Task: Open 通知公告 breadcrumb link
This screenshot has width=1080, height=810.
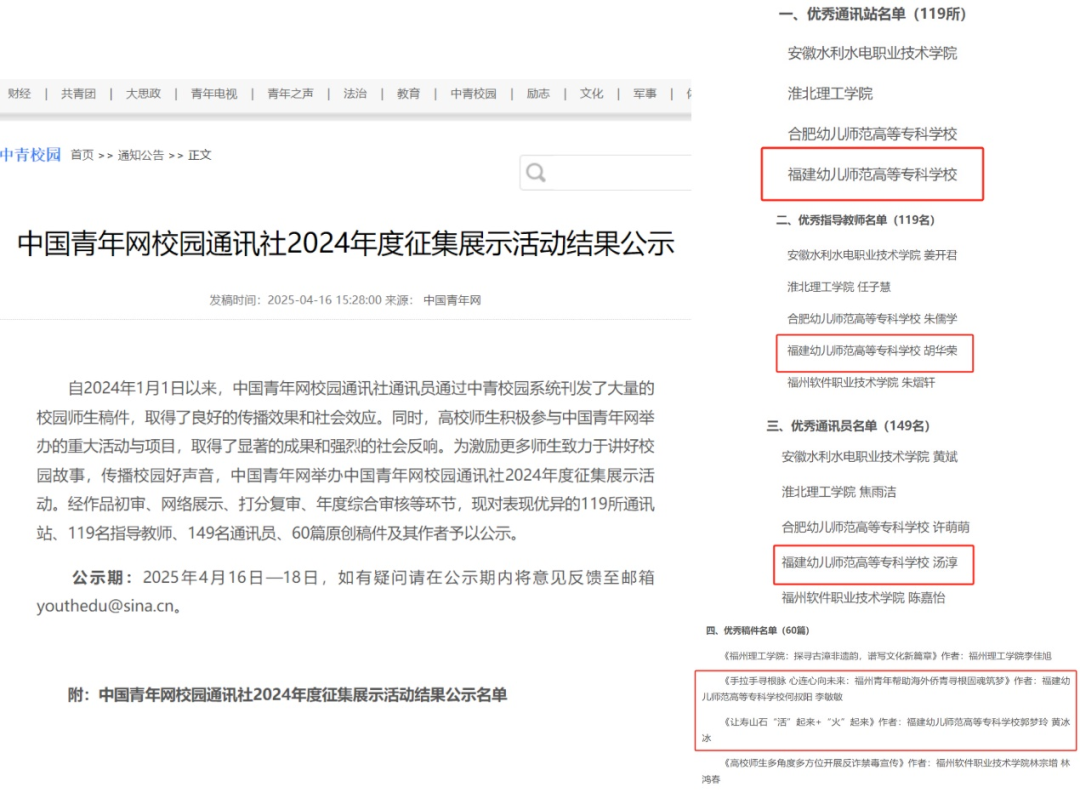Action: (141, 155)
